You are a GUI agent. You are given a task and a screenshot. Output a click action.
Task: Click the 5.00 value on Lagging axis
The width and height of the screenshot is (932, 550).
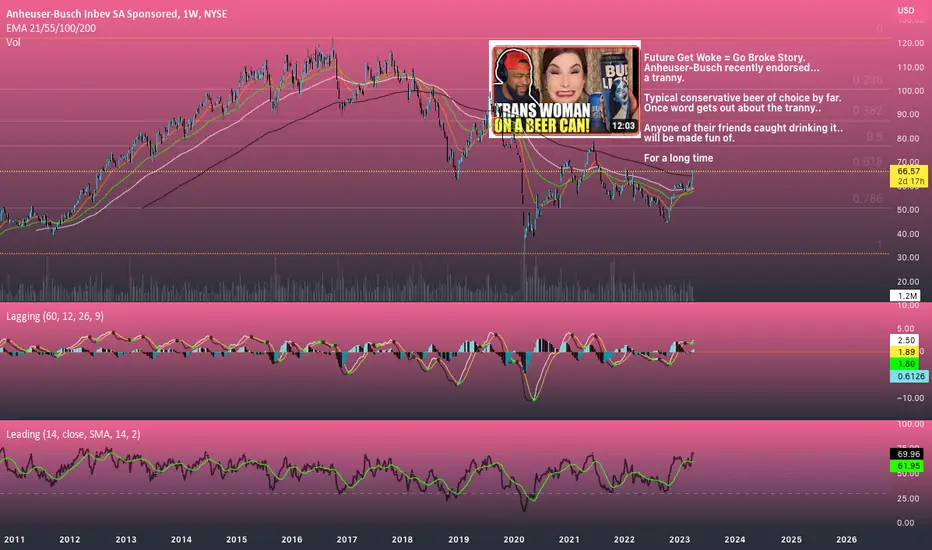click(x=906, y=328)
